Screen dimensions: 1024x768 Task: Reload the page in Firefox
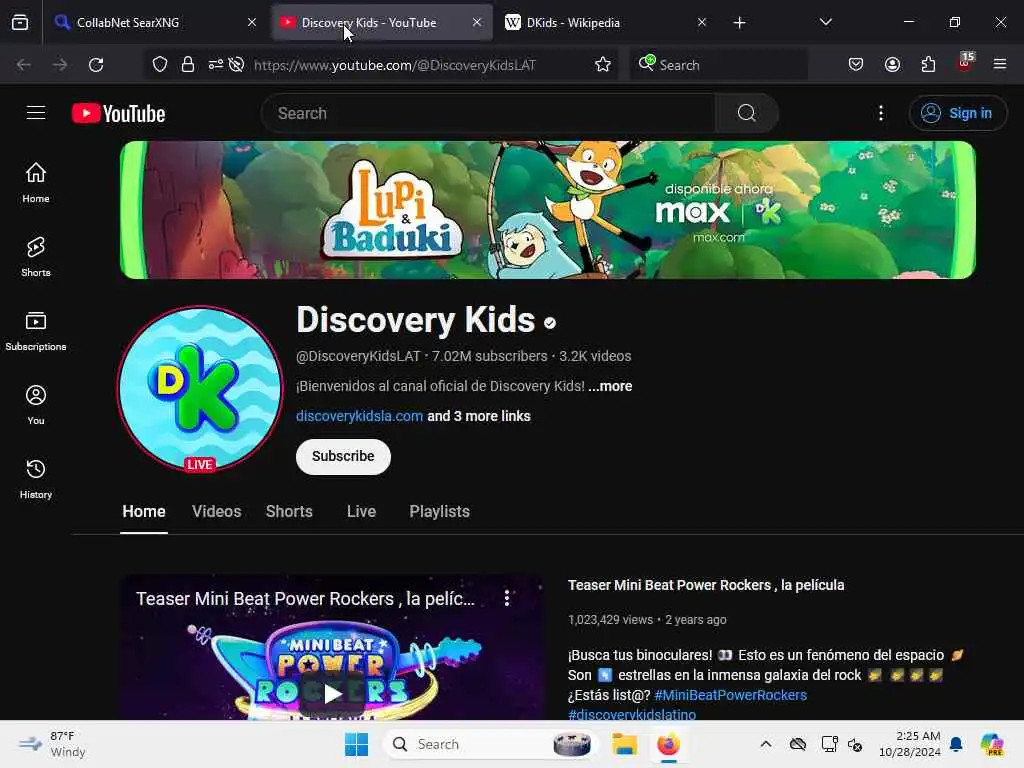point(96,65)
